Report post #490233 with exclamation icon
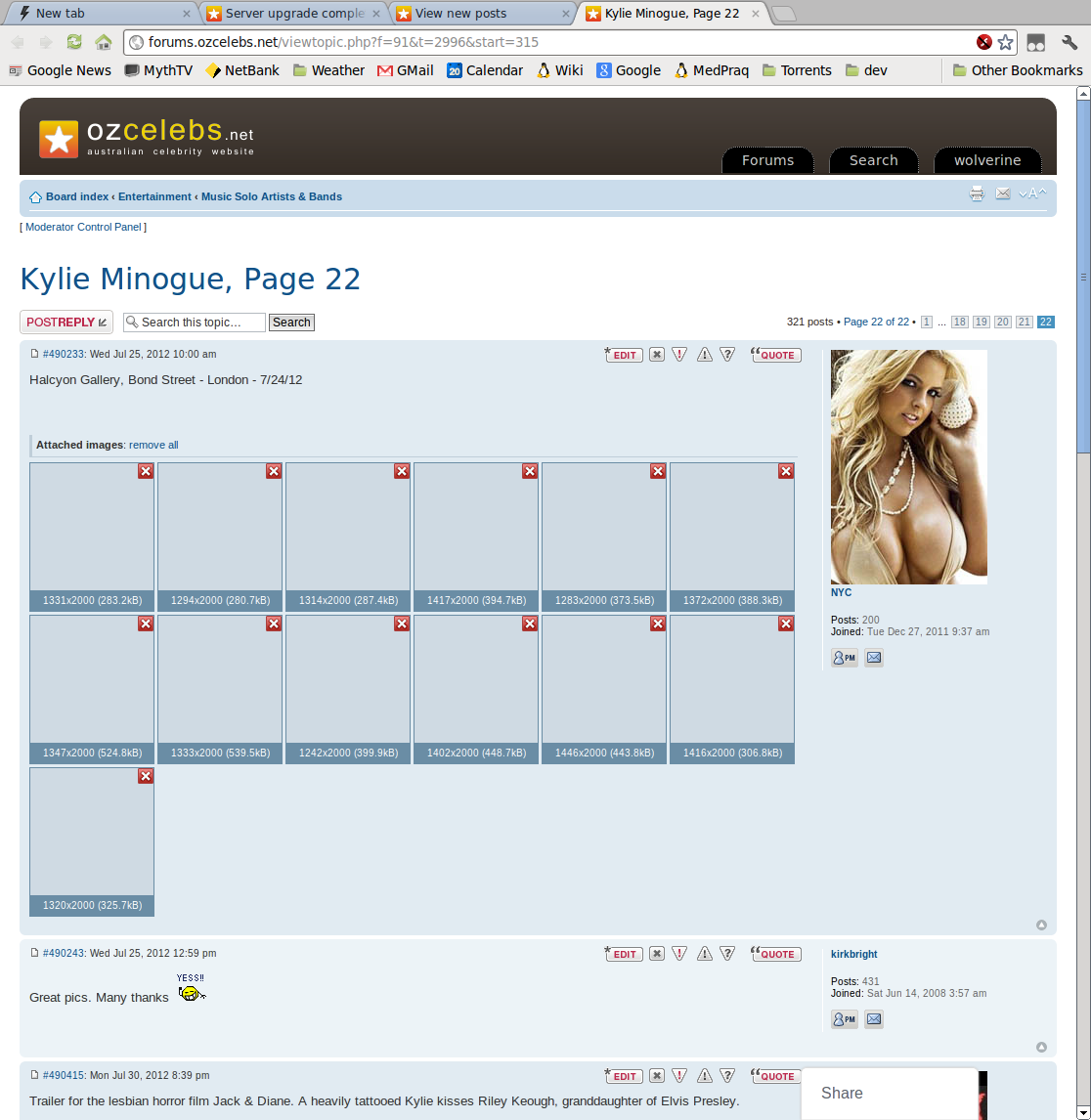1091x1120 pixels. tap(679, 355)
